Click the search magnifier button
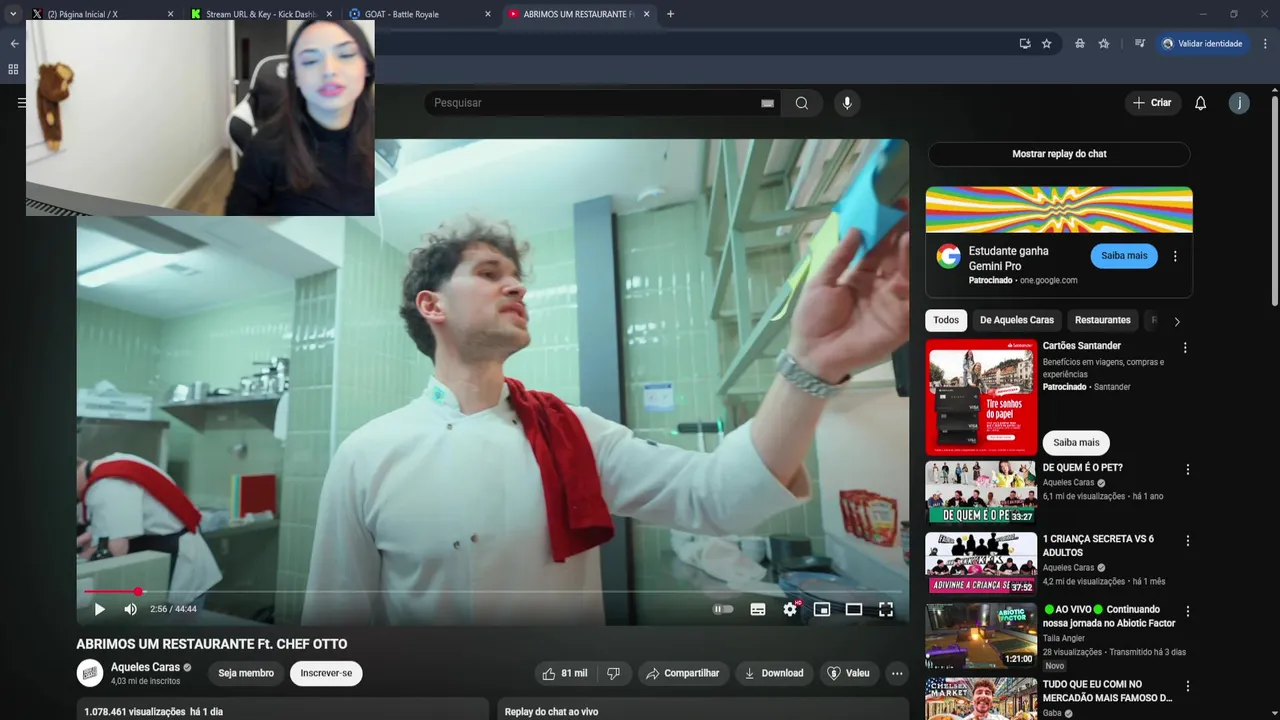 tap(802, 103)
